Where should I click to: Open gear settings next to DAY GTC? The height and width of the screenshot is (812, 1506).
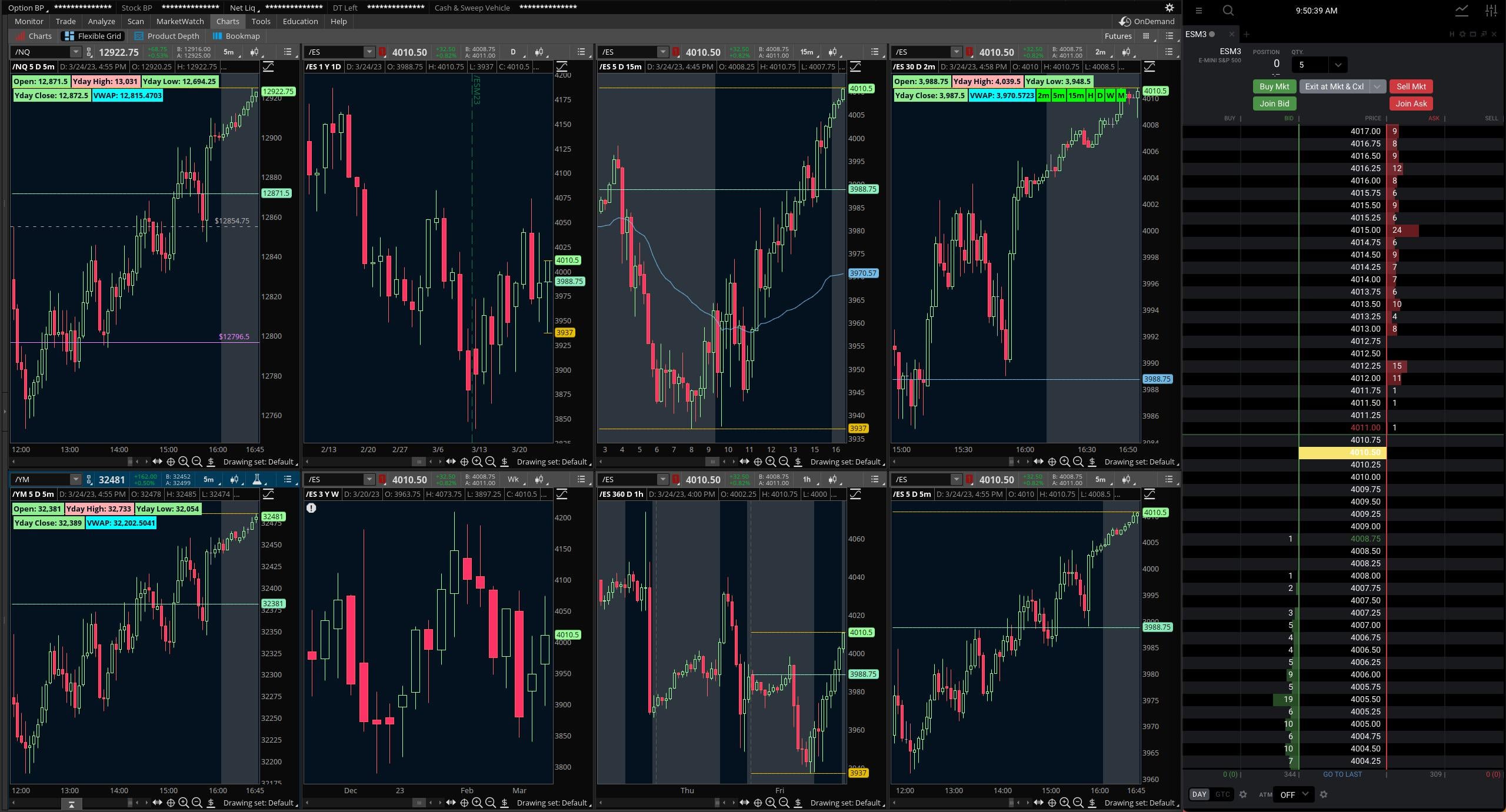pyautogui.click(x=1243, y=794)
